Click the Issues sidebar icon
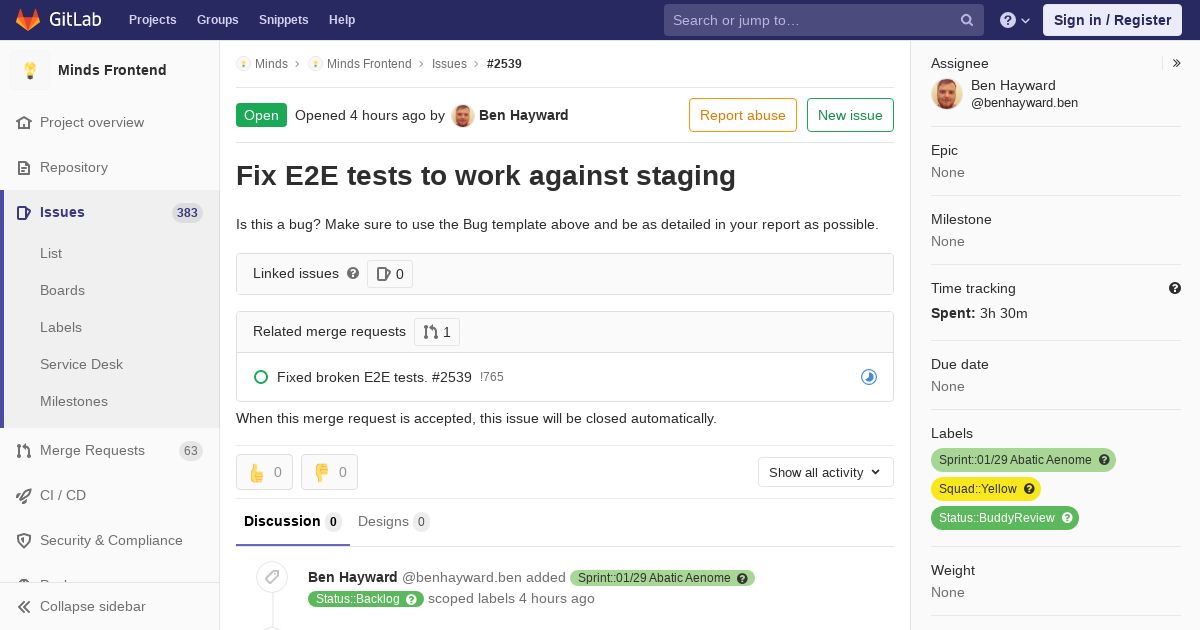The height and width of the screenshot is (630, 1200). click(x=24, y=212)
